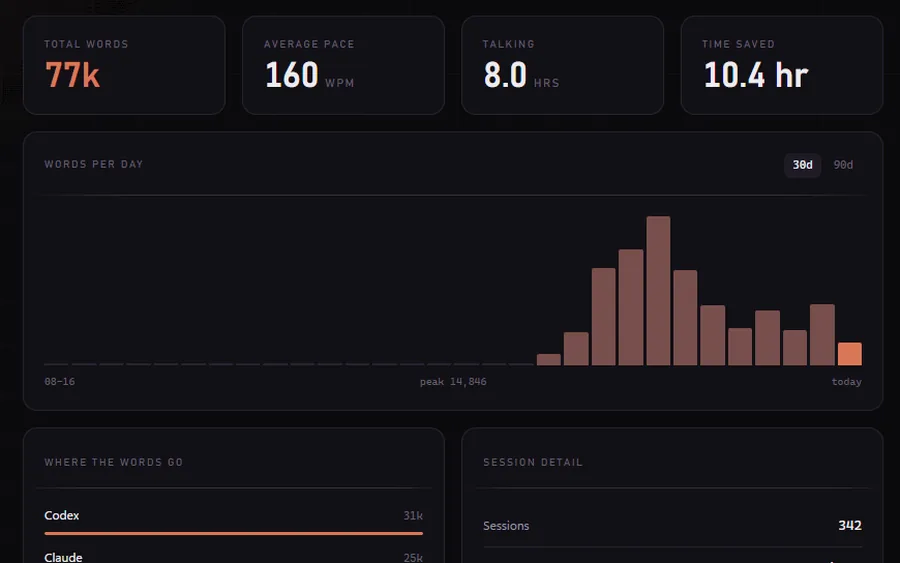Click the 08-16 start date label
This screenshot has width=900, height=563.
(60, 382)
